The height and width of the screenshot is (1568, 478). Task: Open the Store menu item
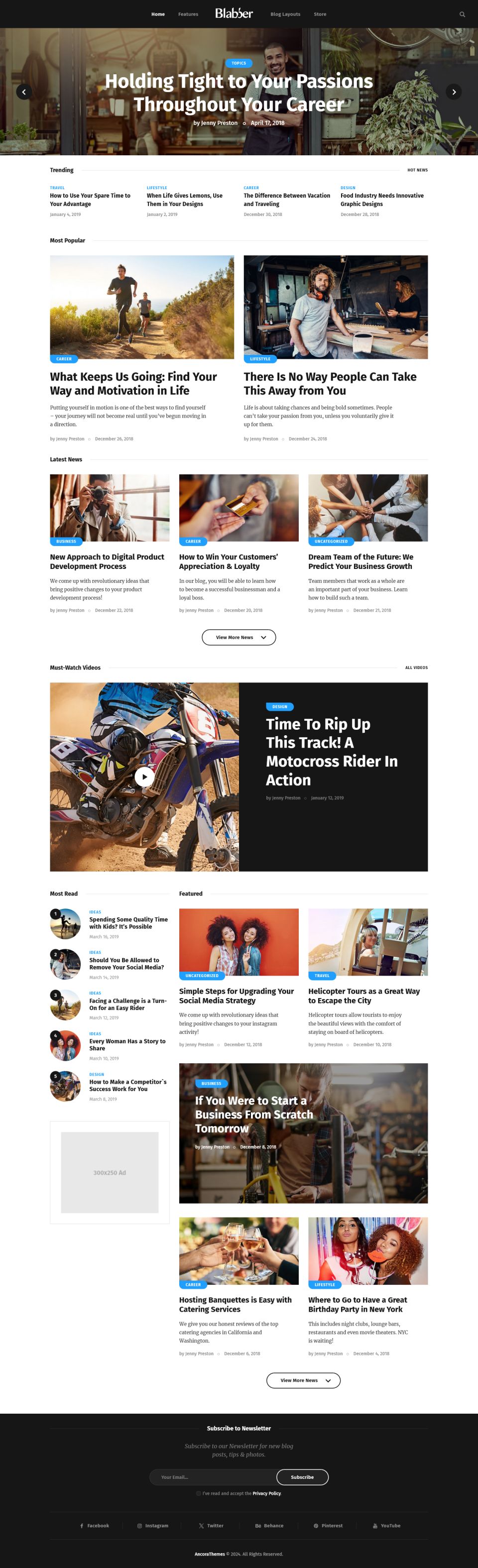(x=320, y=14)
